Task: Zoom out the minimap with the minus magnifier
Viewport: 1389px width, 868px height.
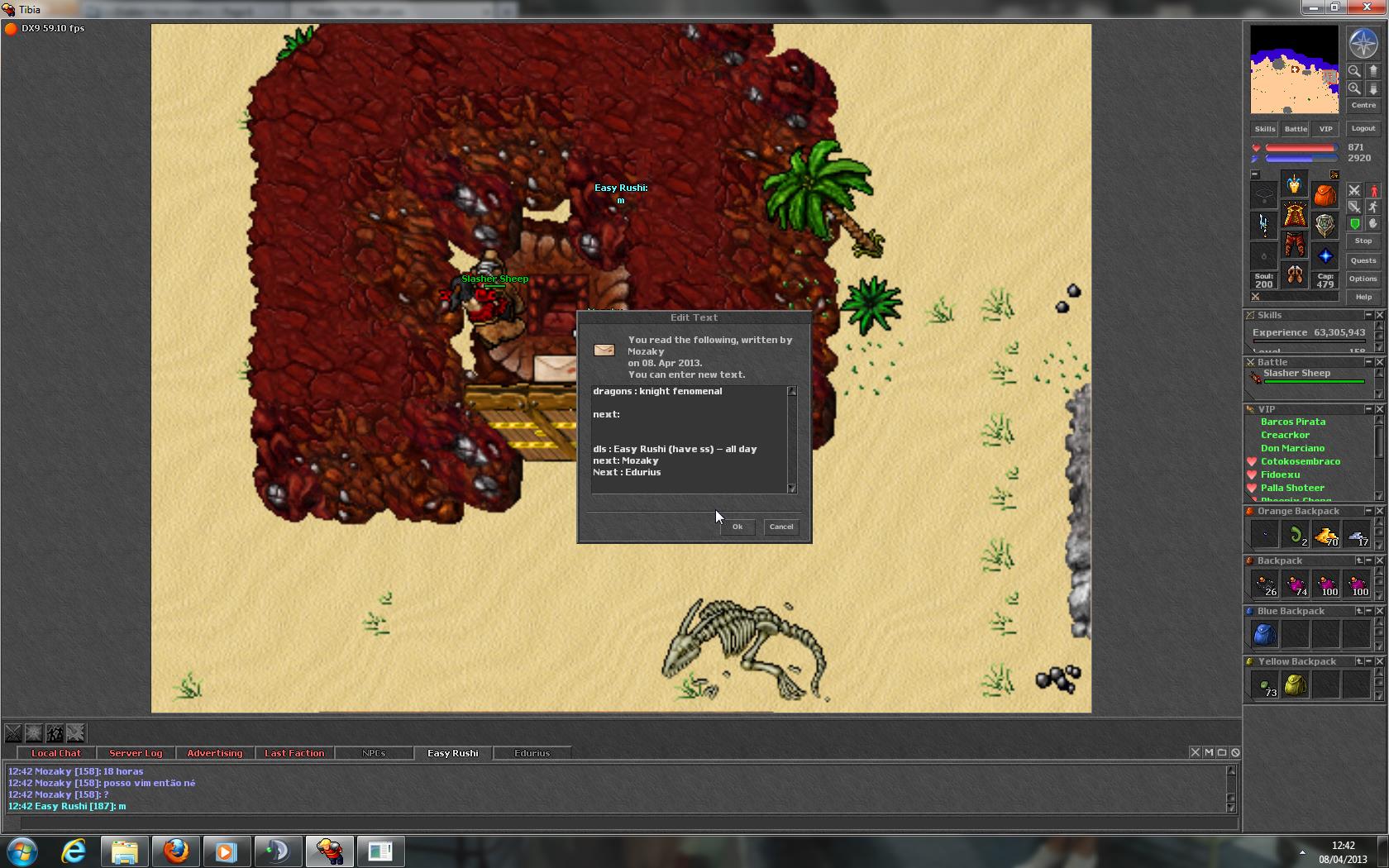Action: pos(1354,71)
